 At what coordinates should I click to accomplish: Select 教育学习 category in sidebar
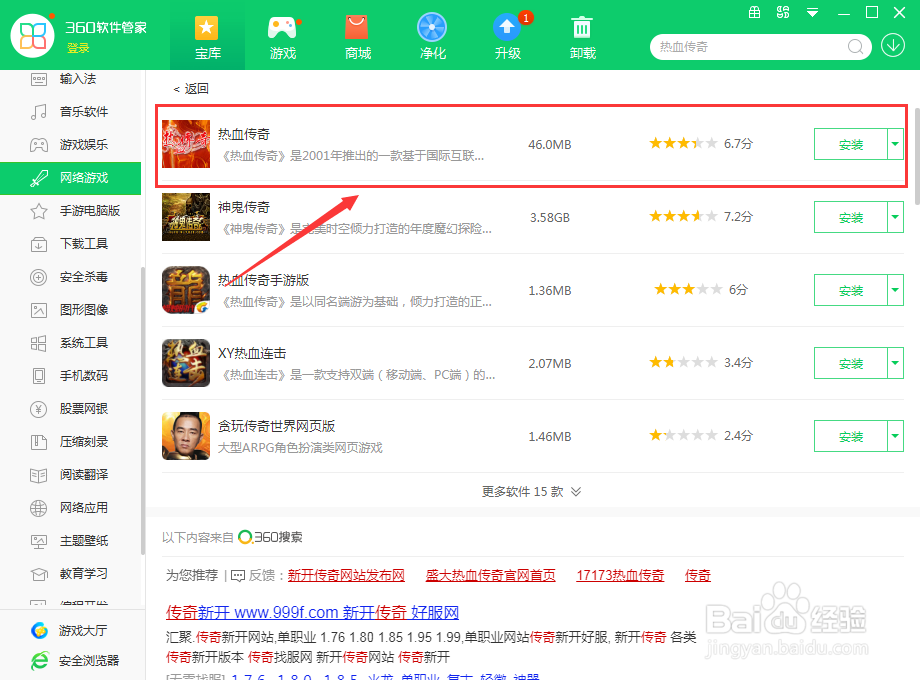tap(70, 574)
